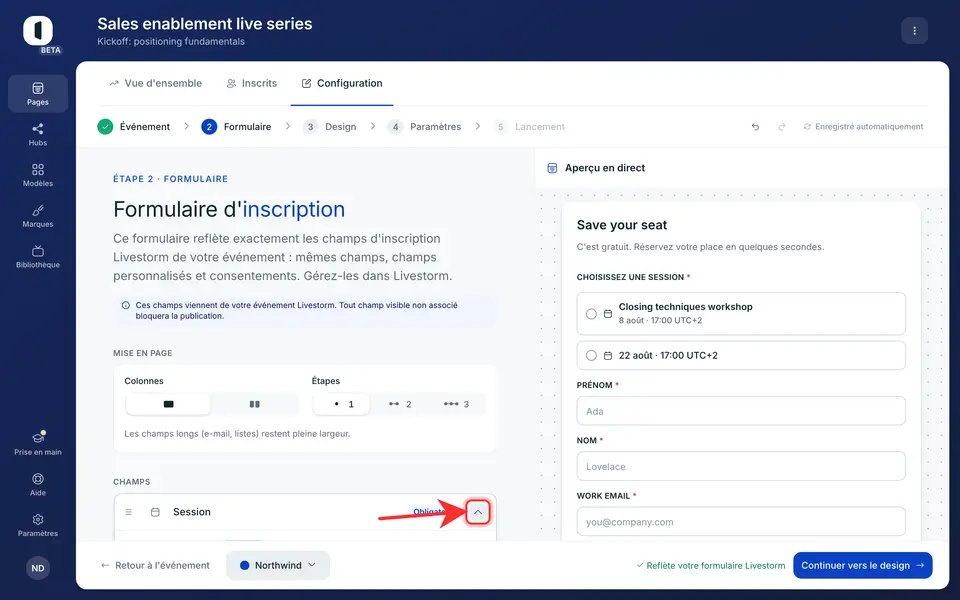This screenshot has height=600, width=960.
Task: Select single column layout
Action: pyautogui.click(x=168, y=404)
